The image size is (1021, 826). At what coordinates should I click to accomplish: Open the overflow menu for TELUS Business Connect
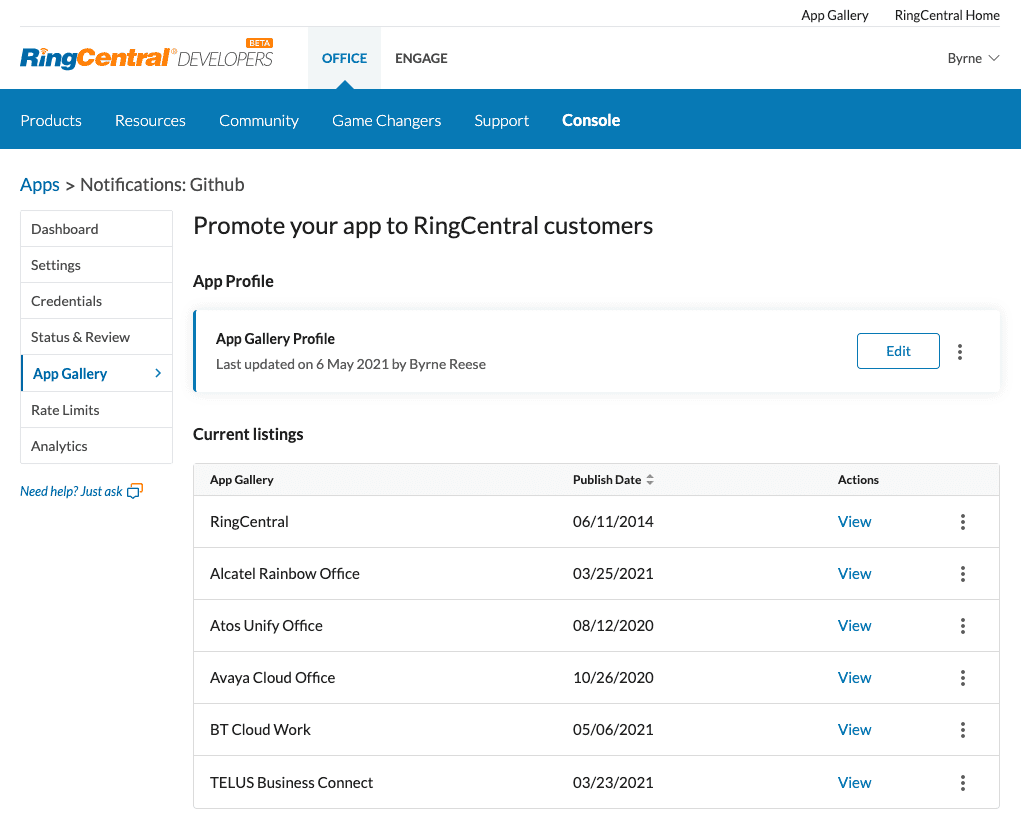click(962, 782)
